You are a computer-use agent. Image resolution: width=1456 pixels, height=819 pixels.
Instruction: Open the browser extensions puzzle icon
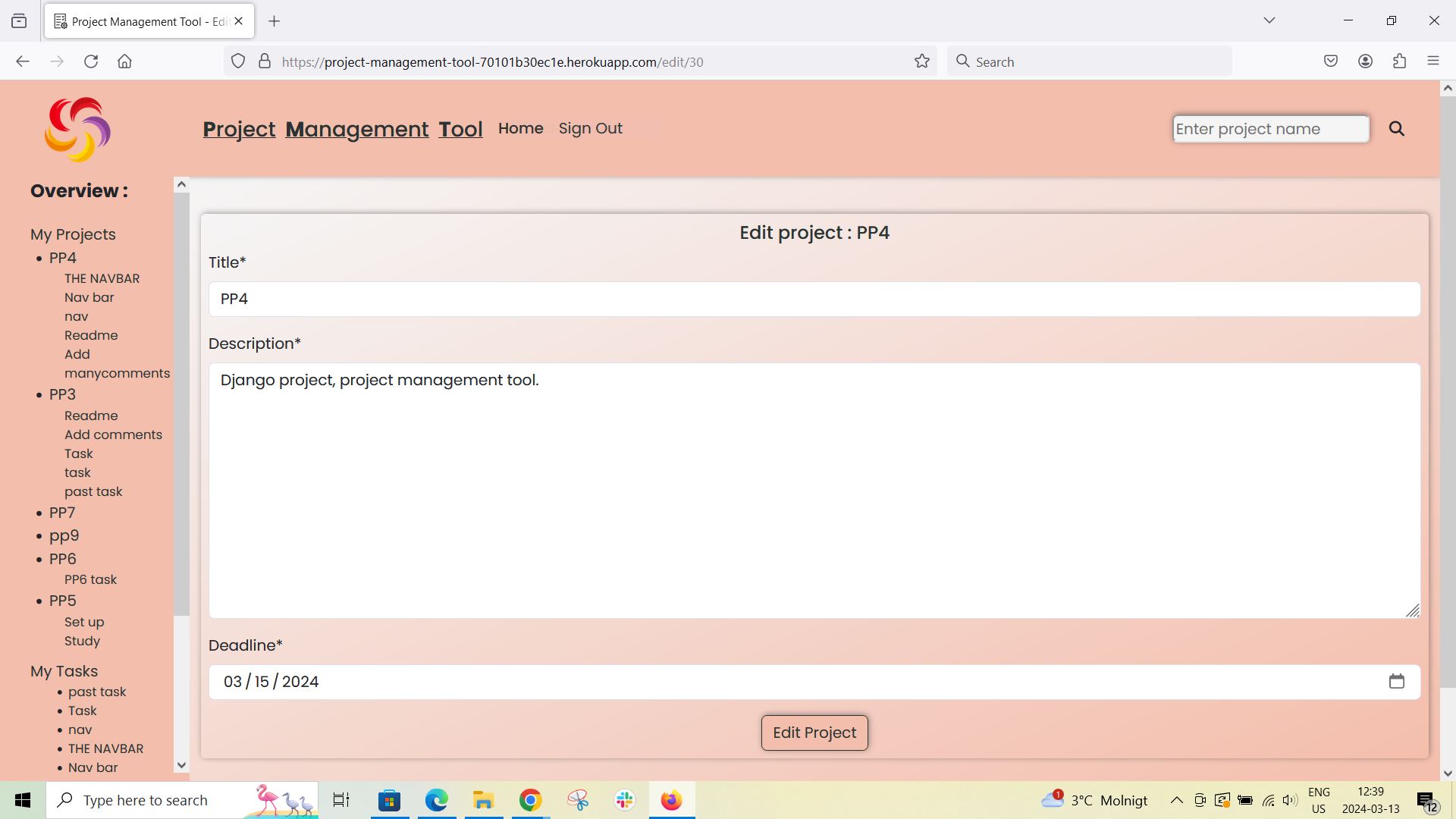pos(1399,61)
